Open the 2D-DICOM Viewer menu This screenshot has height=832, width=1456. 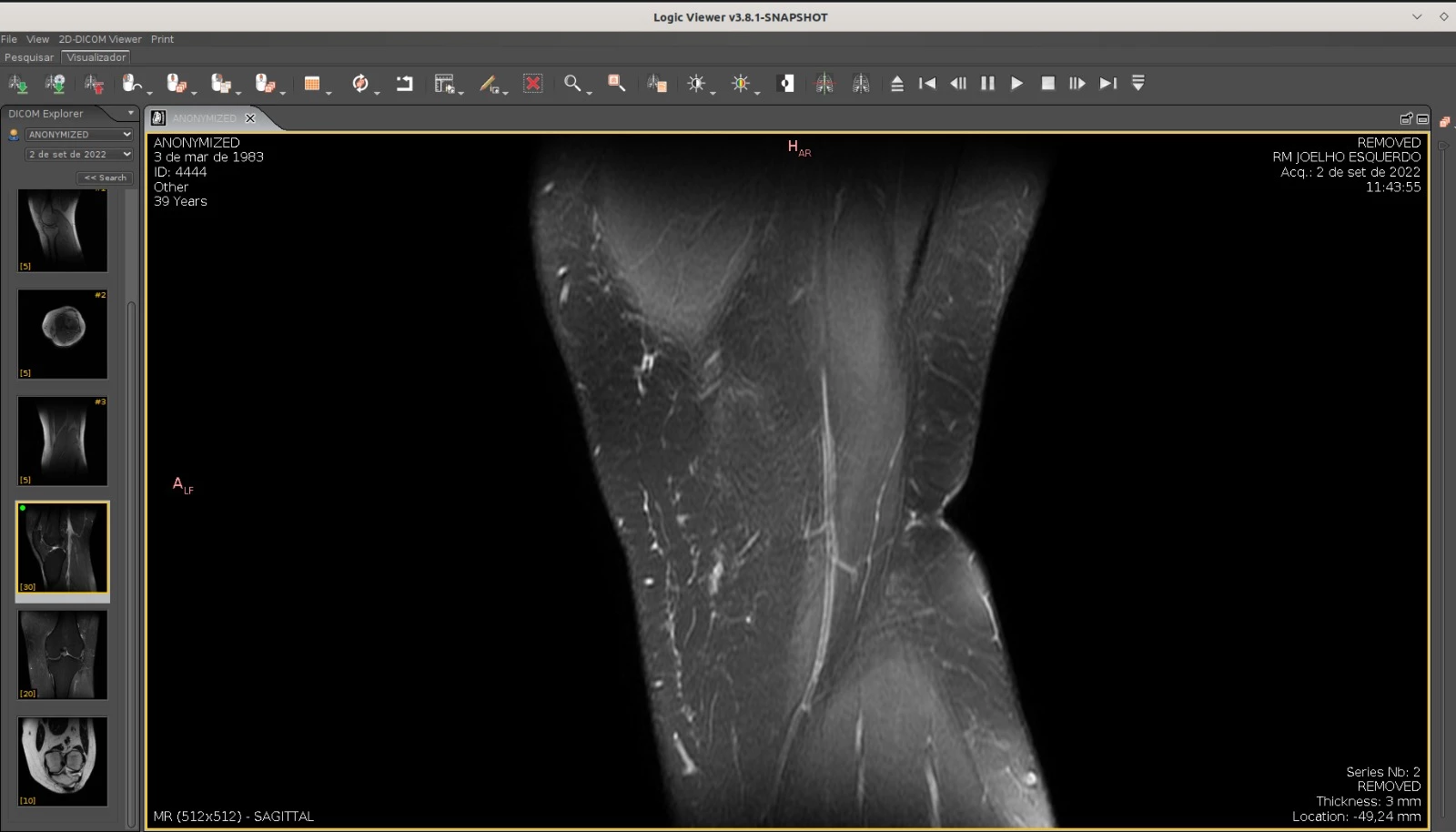[100, 39]
